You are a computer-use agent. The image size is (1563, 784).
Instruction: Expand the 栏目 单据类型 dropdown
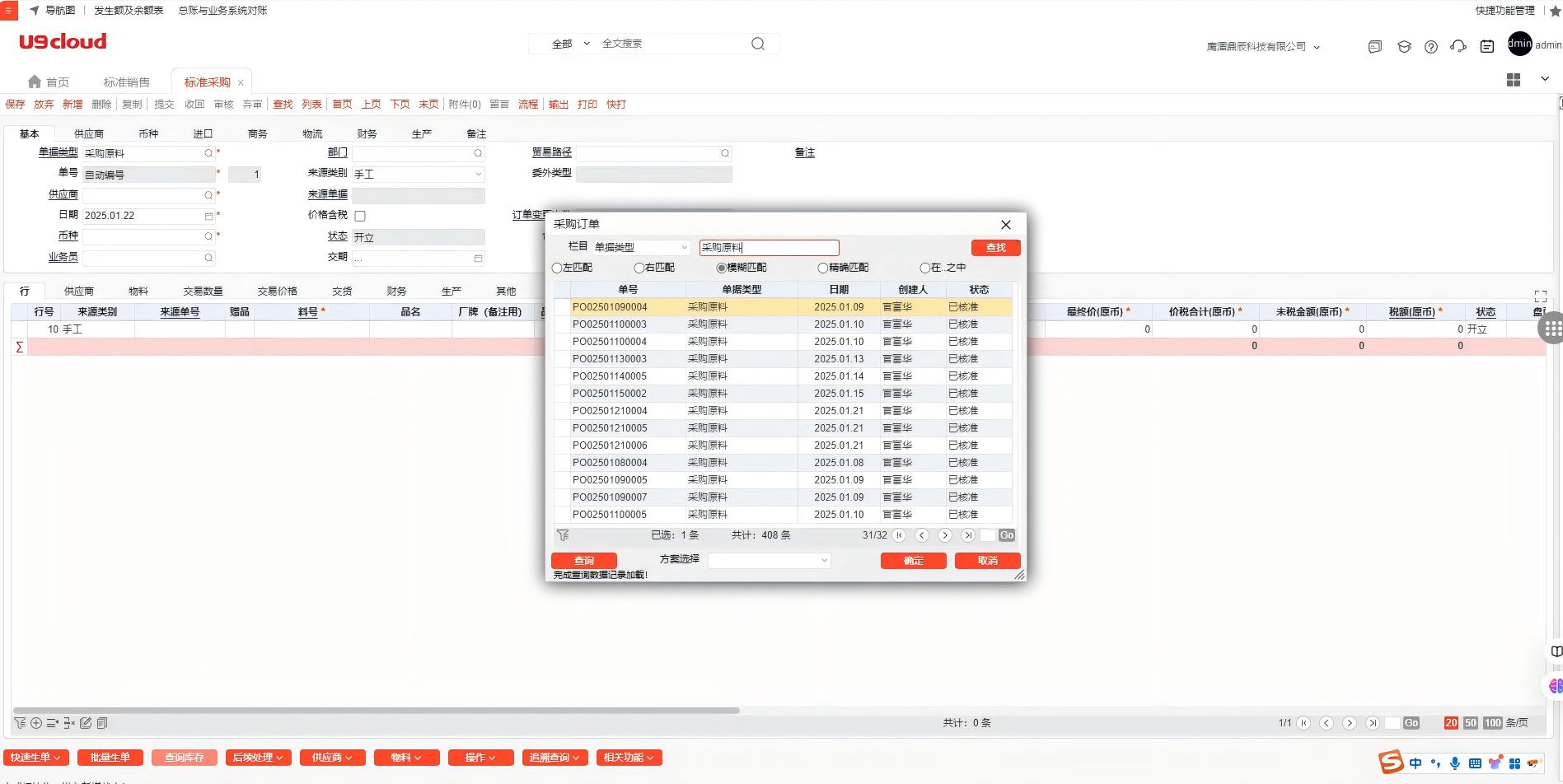tap(684, 247)
